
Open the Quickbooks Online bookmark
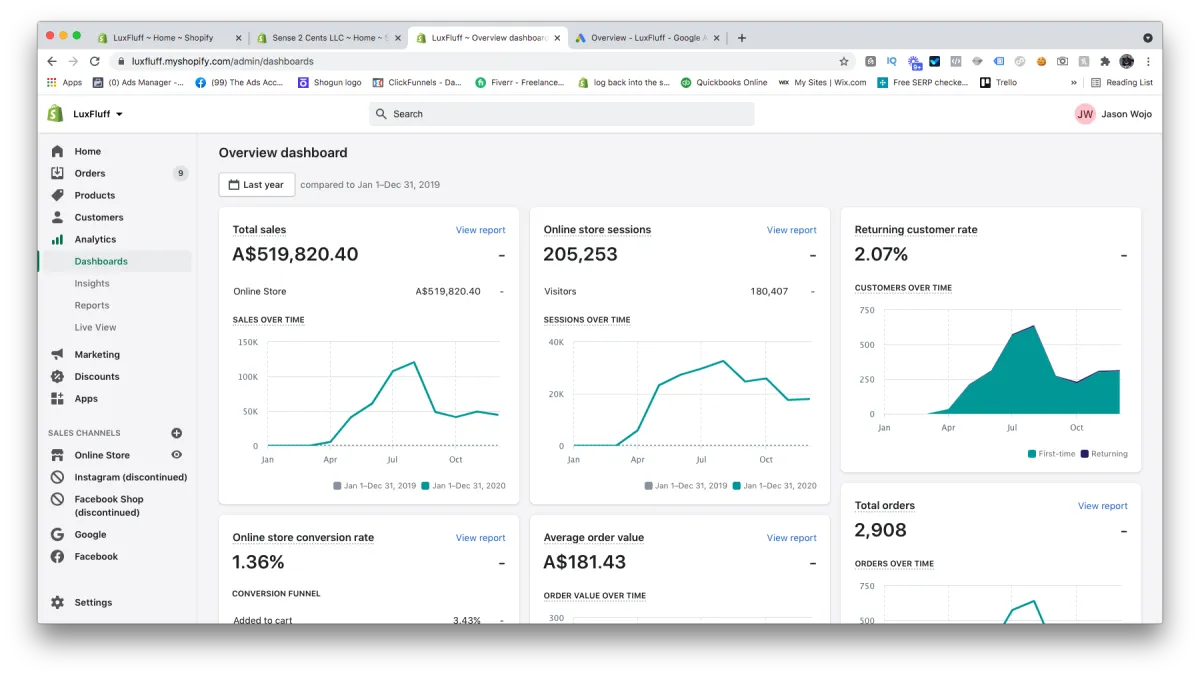point(724,82)
